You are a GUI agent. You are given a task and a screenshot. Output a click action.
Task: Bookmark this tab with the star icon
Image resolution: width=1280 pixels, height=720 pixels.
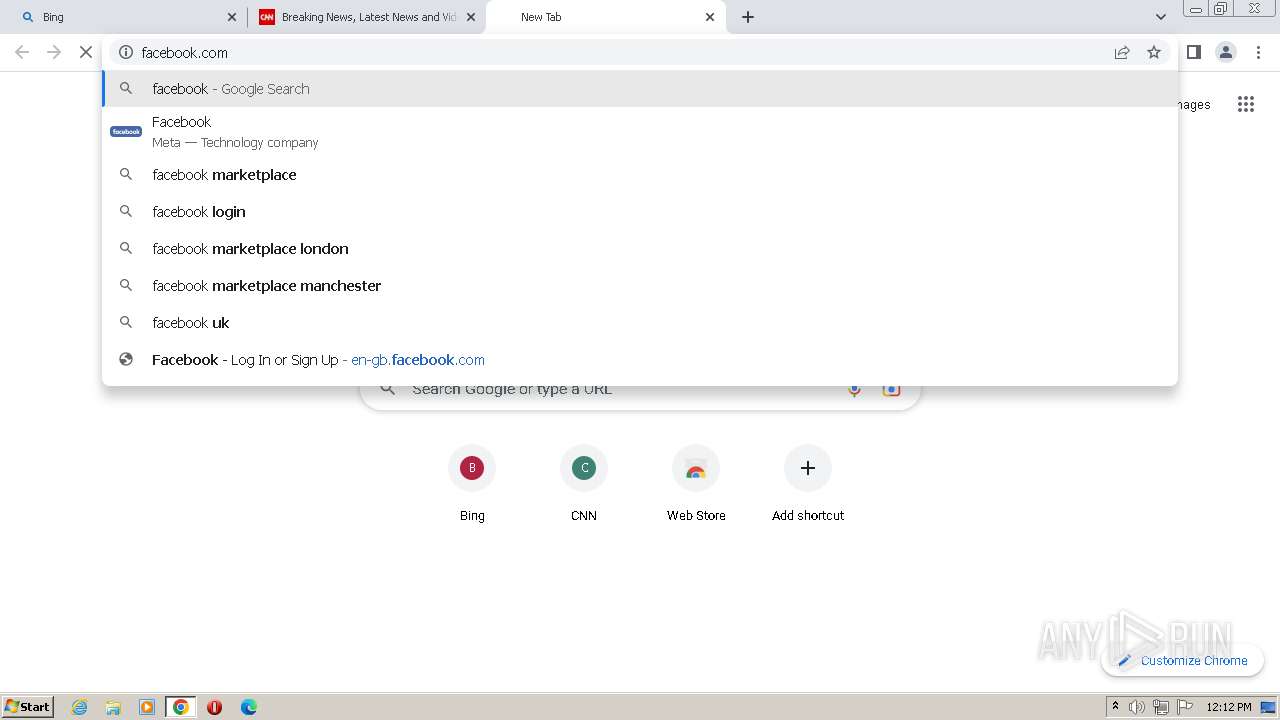1154,52
